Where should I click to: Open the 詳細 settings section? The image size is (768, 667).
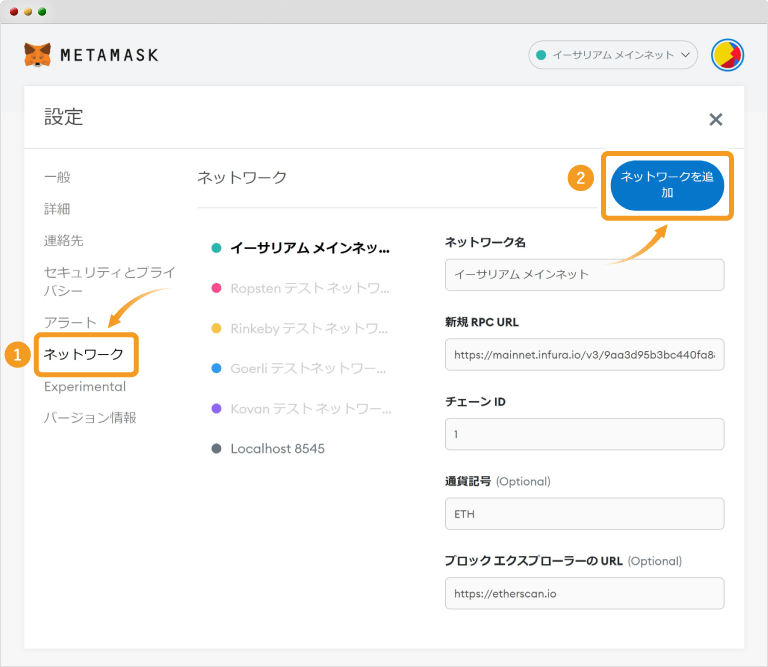[x=57, y=209]
